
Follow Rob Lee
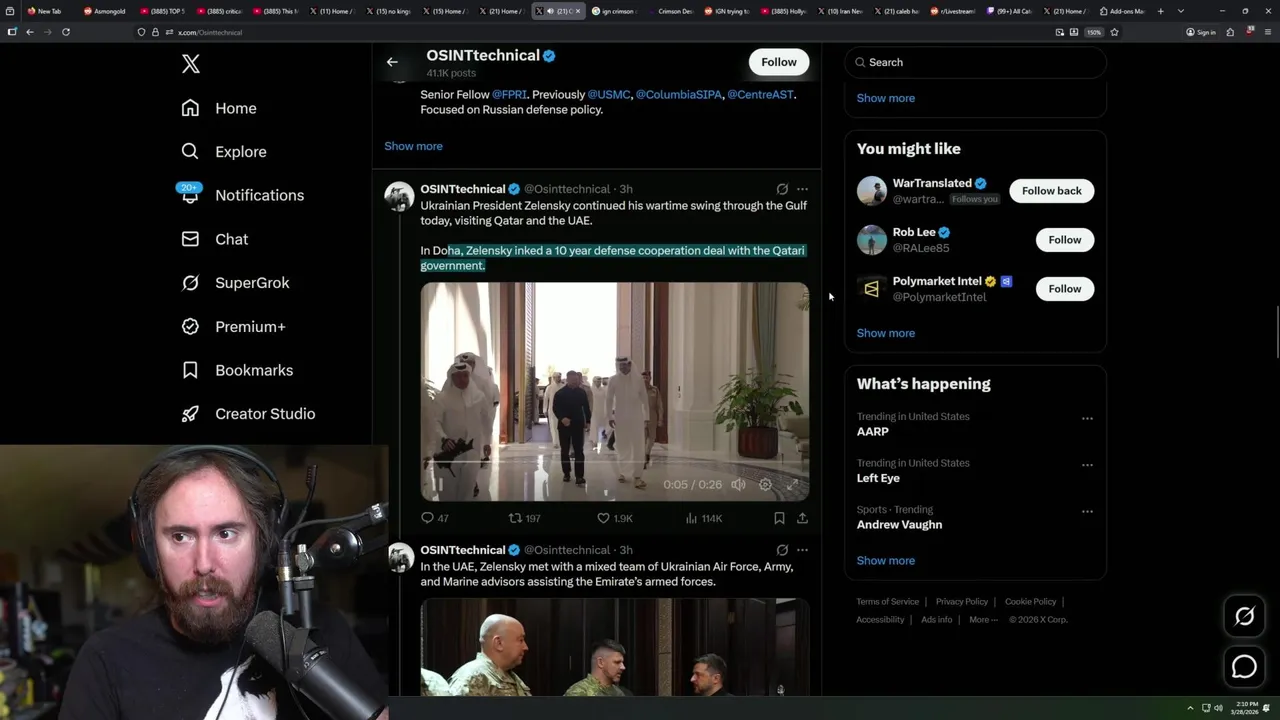(x=1065, y=240)
